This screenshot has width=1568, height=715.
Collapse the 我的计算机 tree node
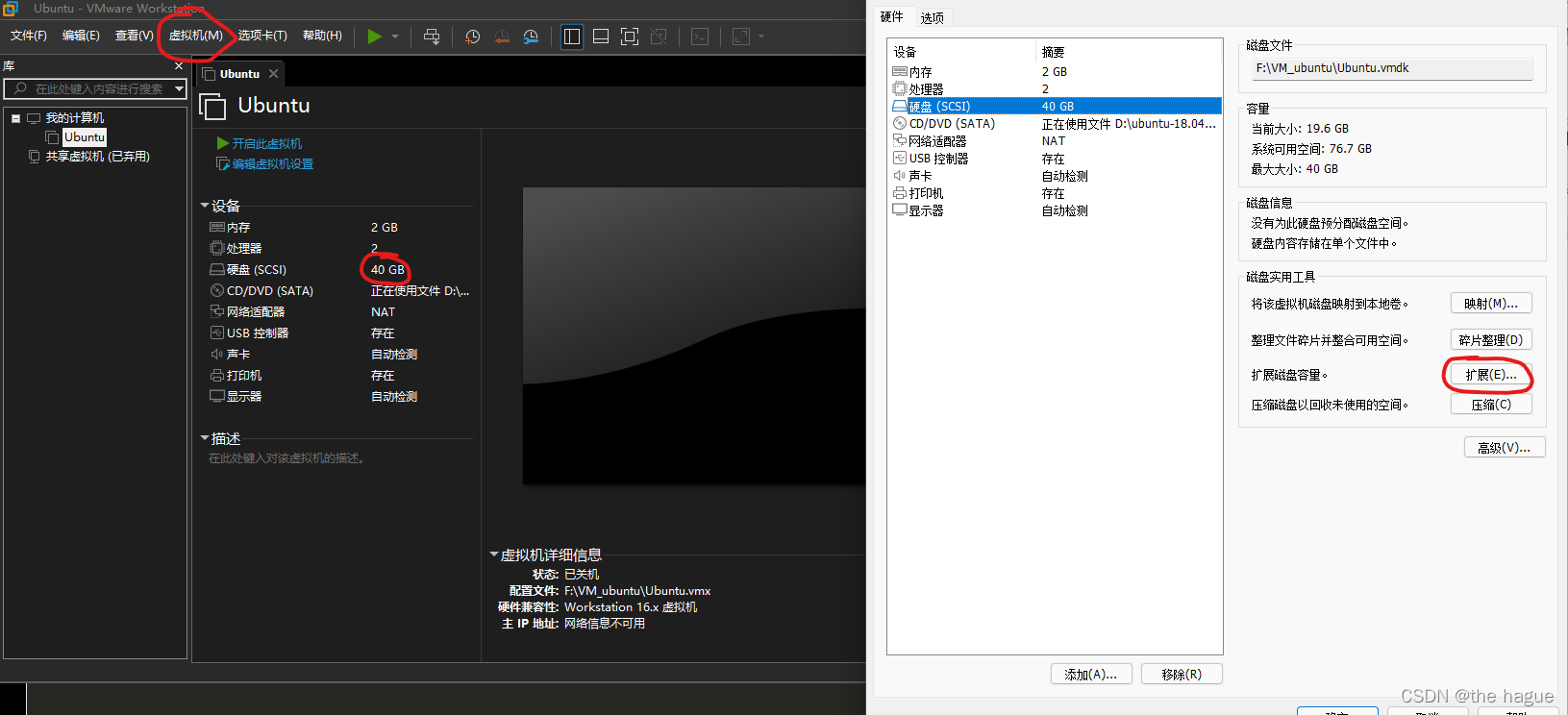point(15,118)
